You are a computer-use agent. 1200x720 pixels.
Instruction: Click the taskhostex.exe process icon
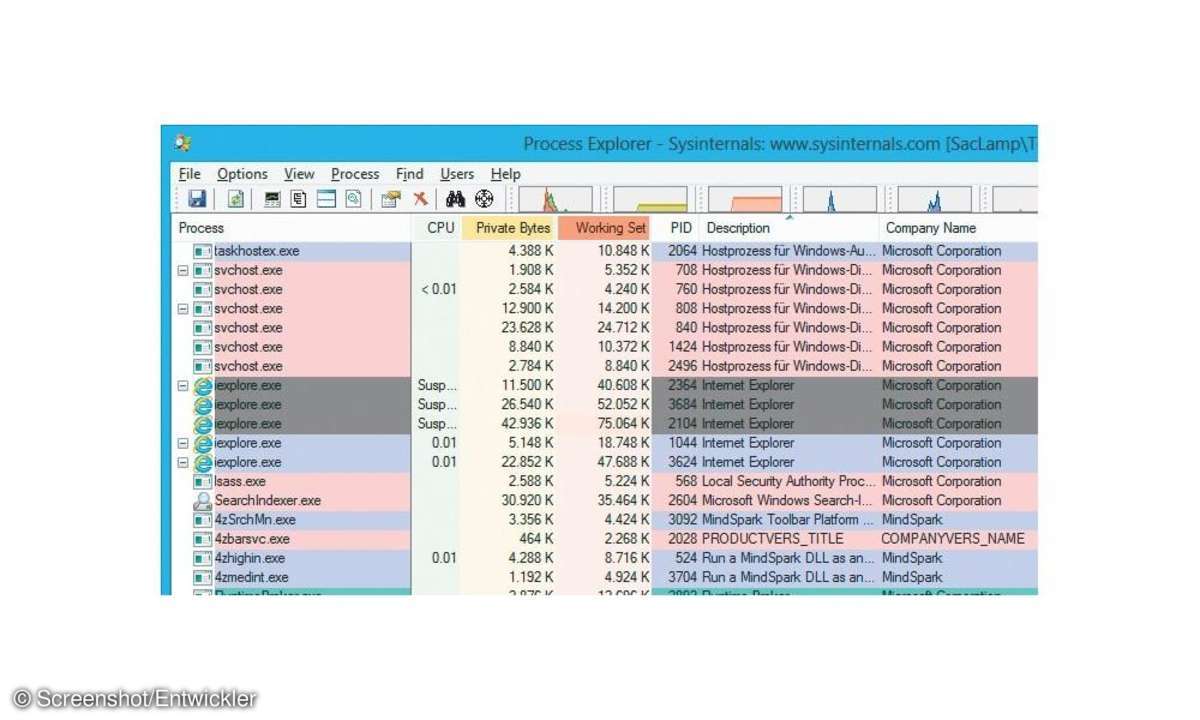[x=203, y=251]
